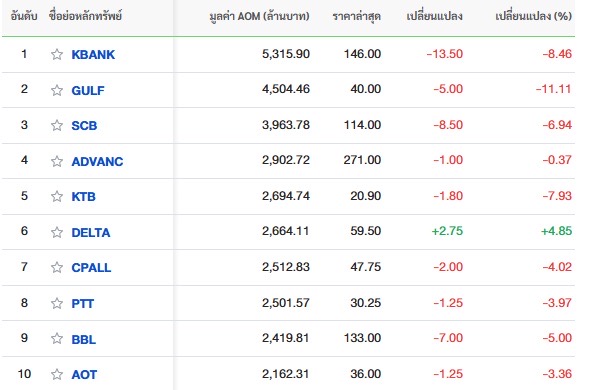Sort by มูลค่า AOM (ล้านบาท) column
This screenshot has width=596, height=390.
260,16
